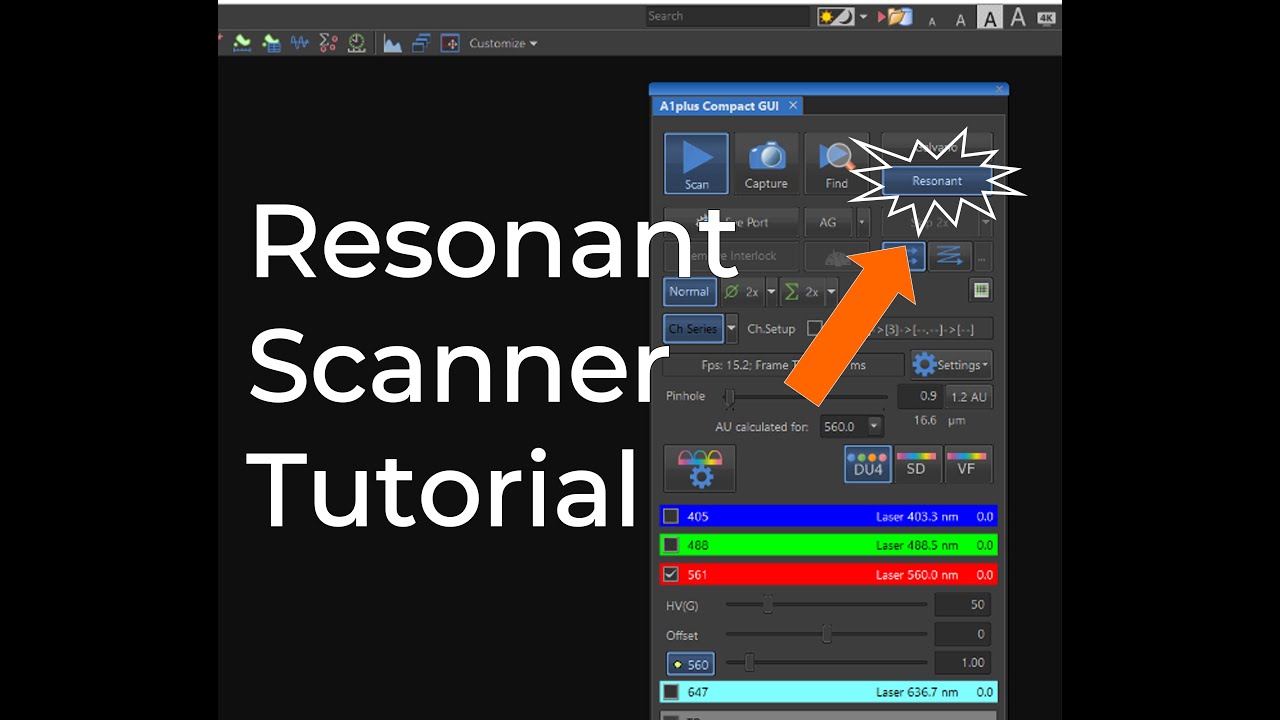Start scanning with the Scan button
This screenshot has height=720, width=1280.
tap(697, 164)
